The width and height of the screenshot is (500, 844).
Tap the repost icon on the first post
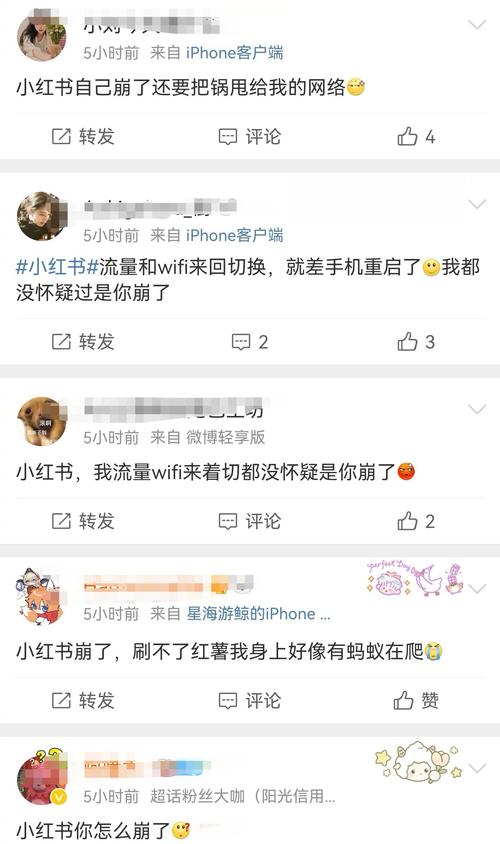pyautogui.click(x=61, y=137)
